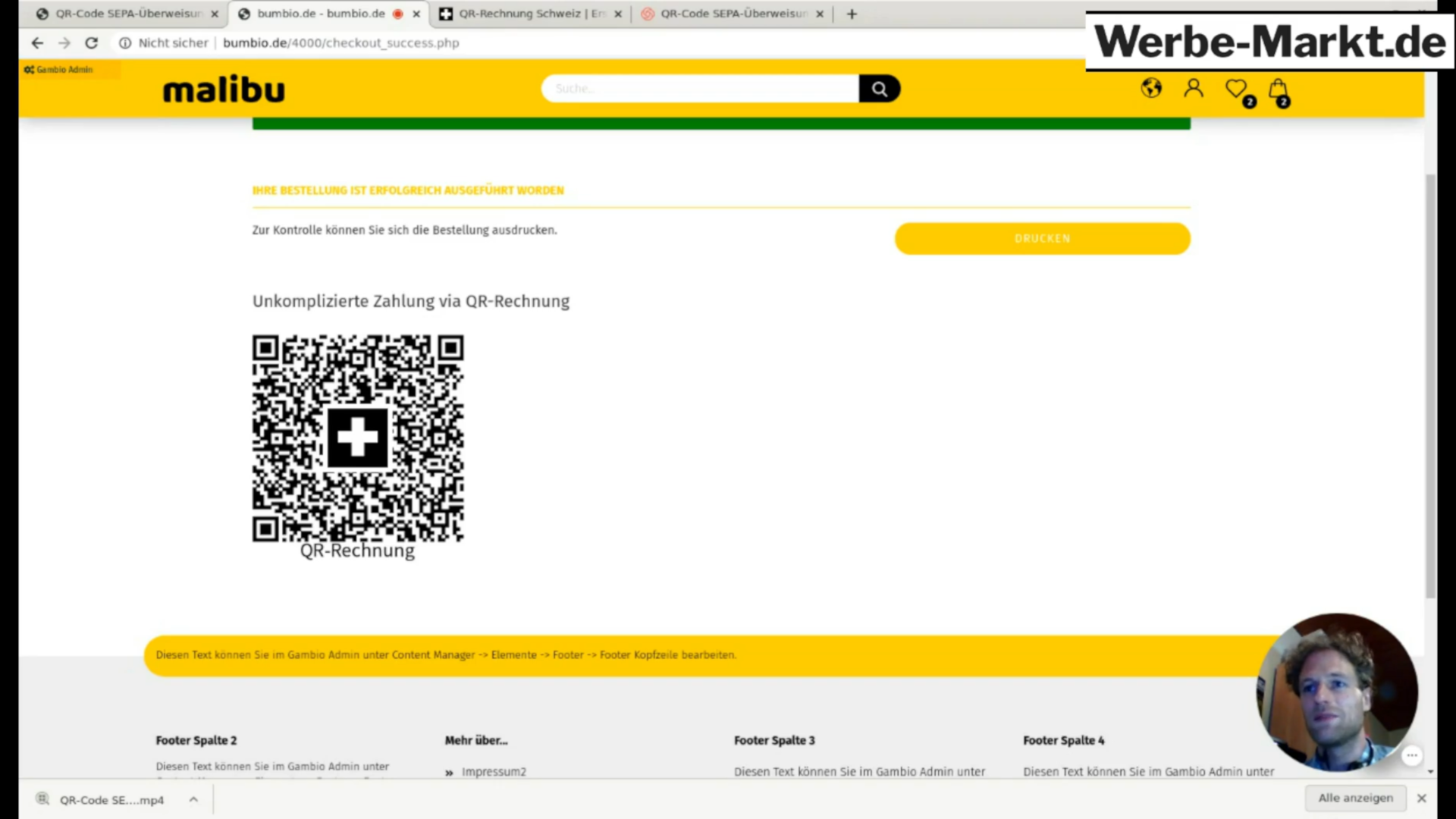Image resolution: width=1456 pixels, height=819 pixels.
Task: Go back with the browser back arrow
Action: tap(37, 43)
